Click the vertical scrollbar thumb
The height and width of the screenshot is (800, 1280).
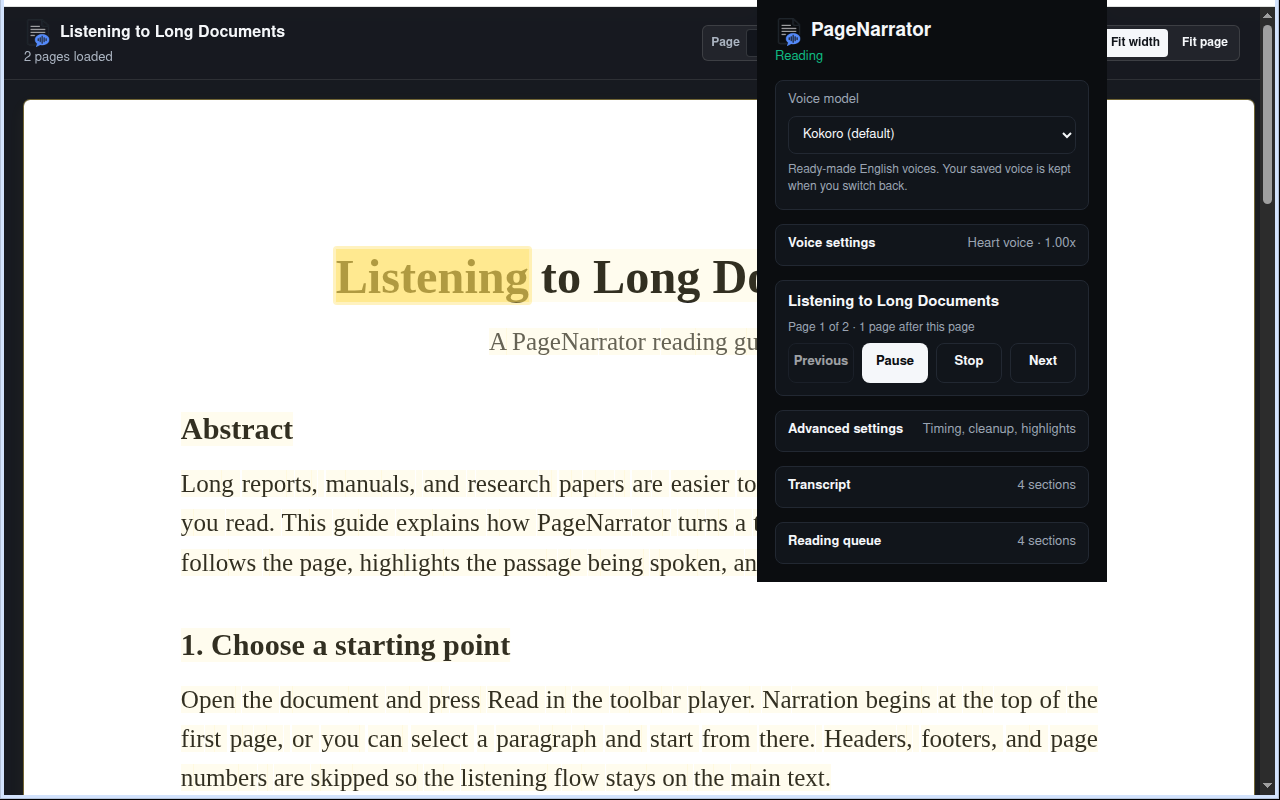[1268, 114]
